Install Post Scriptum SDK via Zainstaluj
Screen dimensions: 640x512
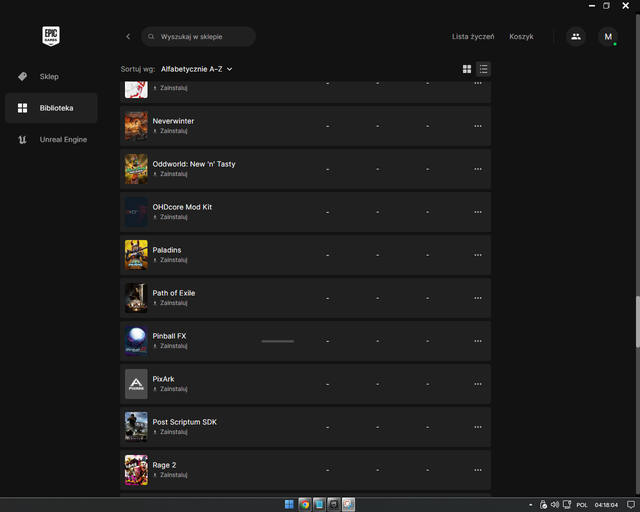click(x=170, y=432)
